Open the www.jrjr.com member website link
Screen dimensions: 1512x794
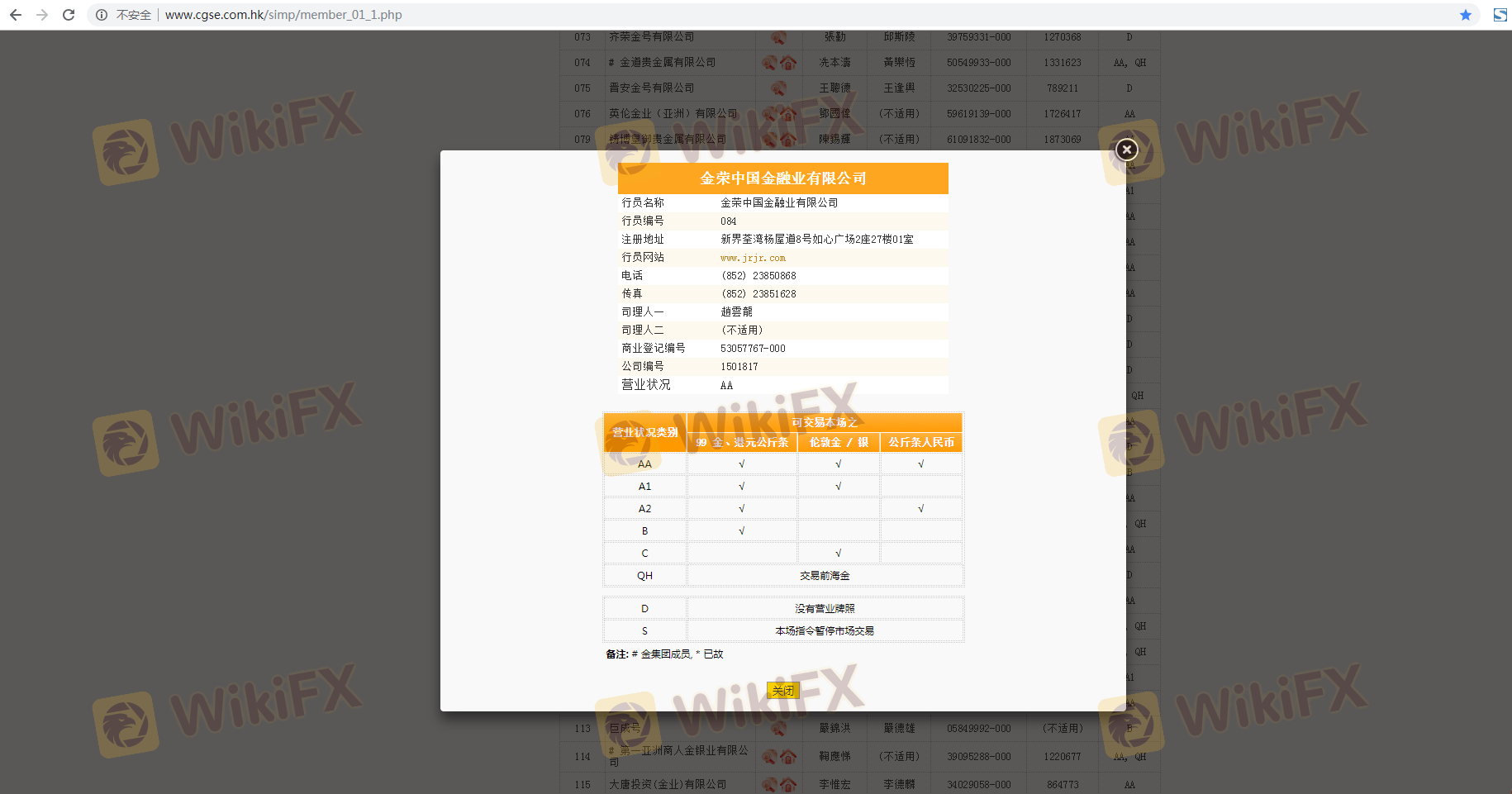(x=753, y=258)
